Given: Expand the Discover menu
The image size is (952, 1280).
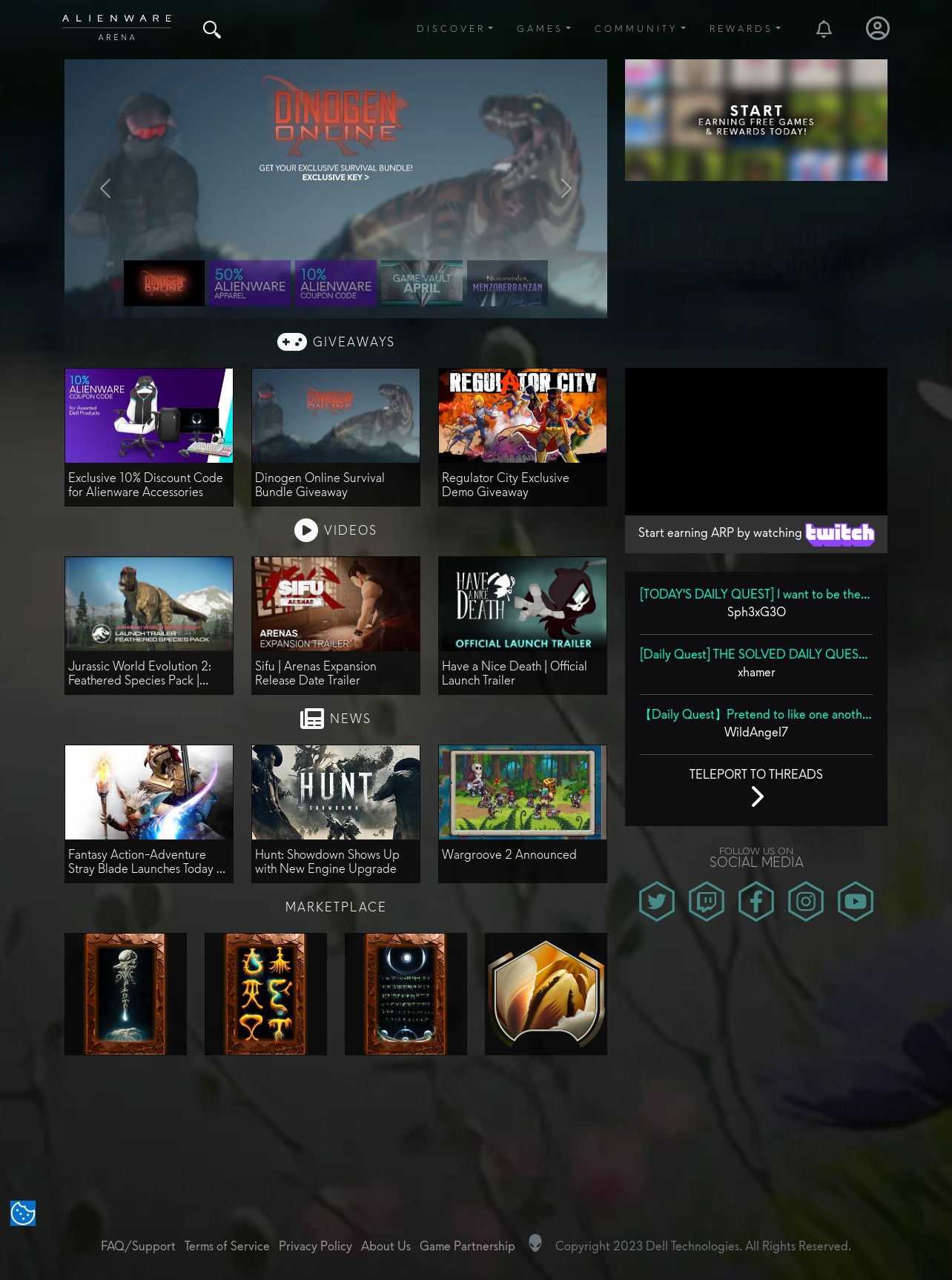Looking at the screenshot, I should 454,29.
